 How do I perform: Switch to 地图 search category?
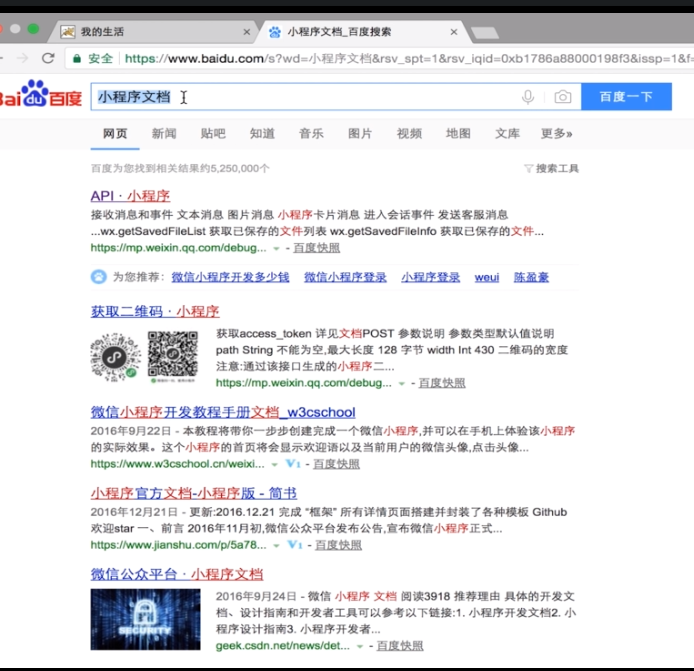[x=458, y=133]
